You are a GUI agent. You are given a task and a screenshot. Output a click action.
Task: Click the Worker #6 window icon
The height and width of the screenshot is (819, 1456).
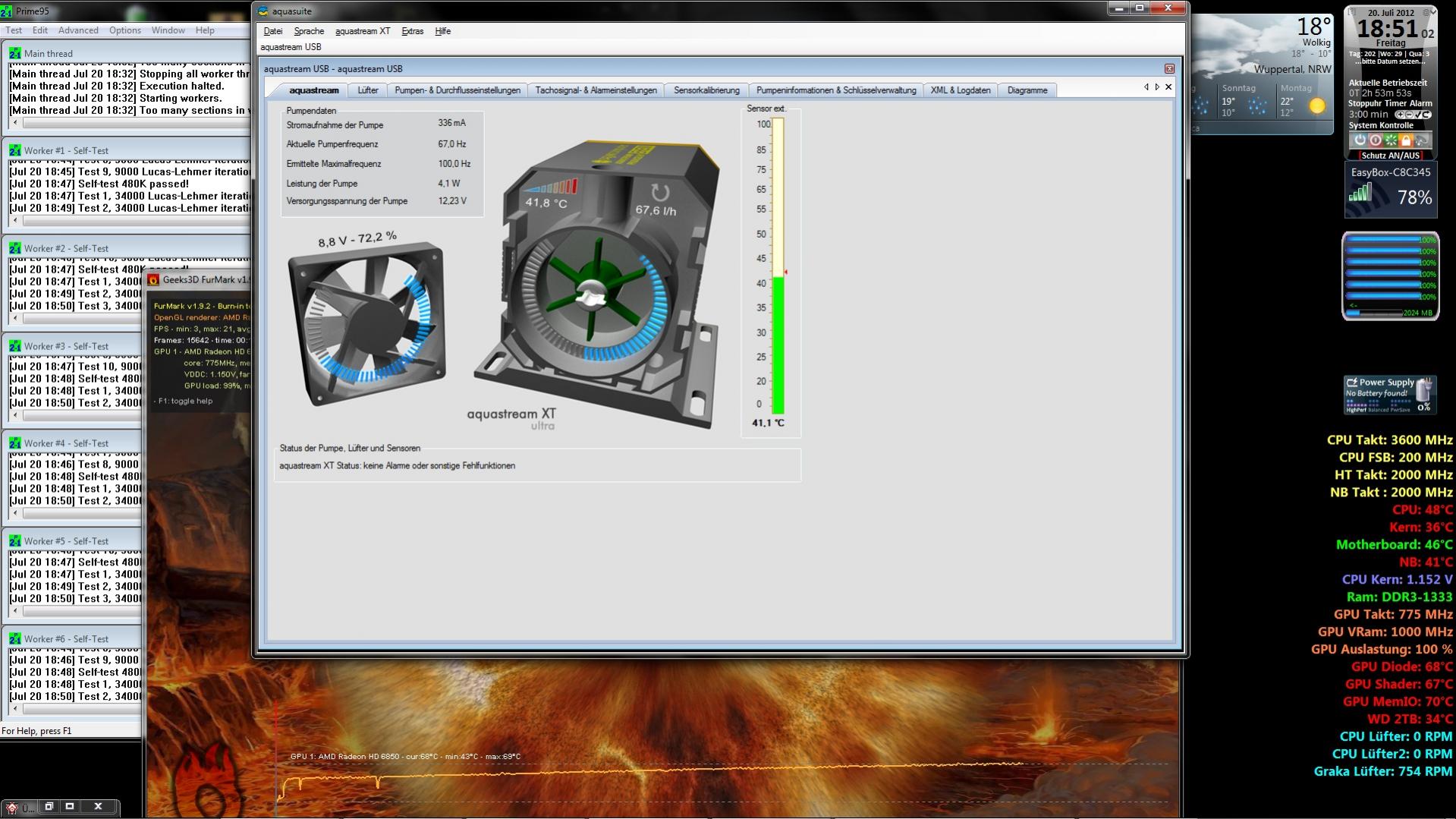click(15, 639)
